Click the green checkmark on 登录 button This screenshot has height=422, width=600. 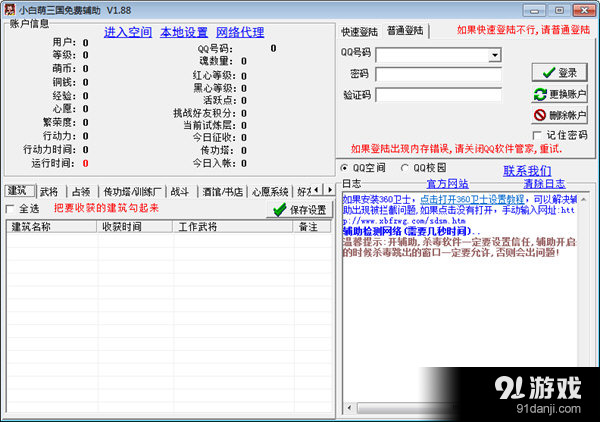tap(549, 72)
